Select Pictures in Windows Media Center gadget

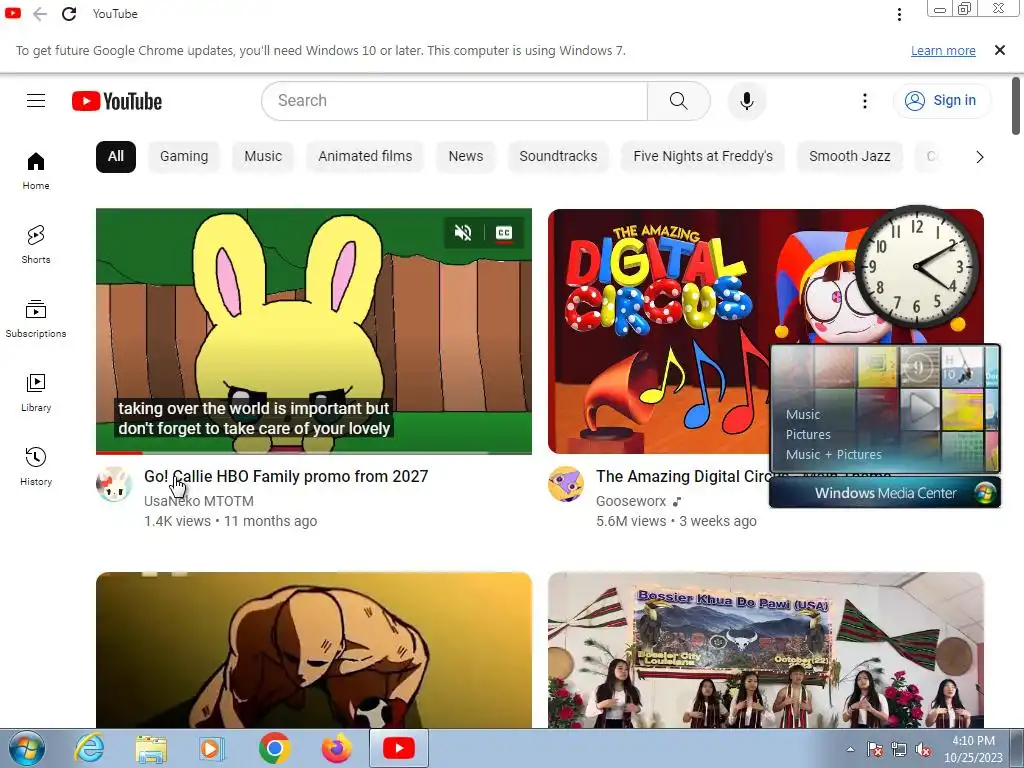[x=808, y=434]
